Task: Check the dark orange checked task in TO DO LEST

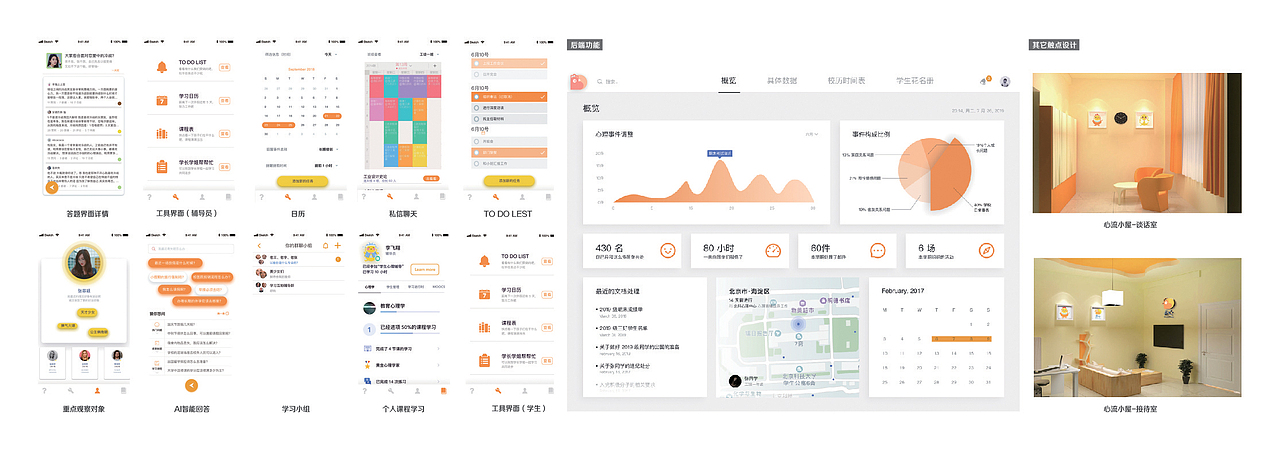Action: coord(509,97)
